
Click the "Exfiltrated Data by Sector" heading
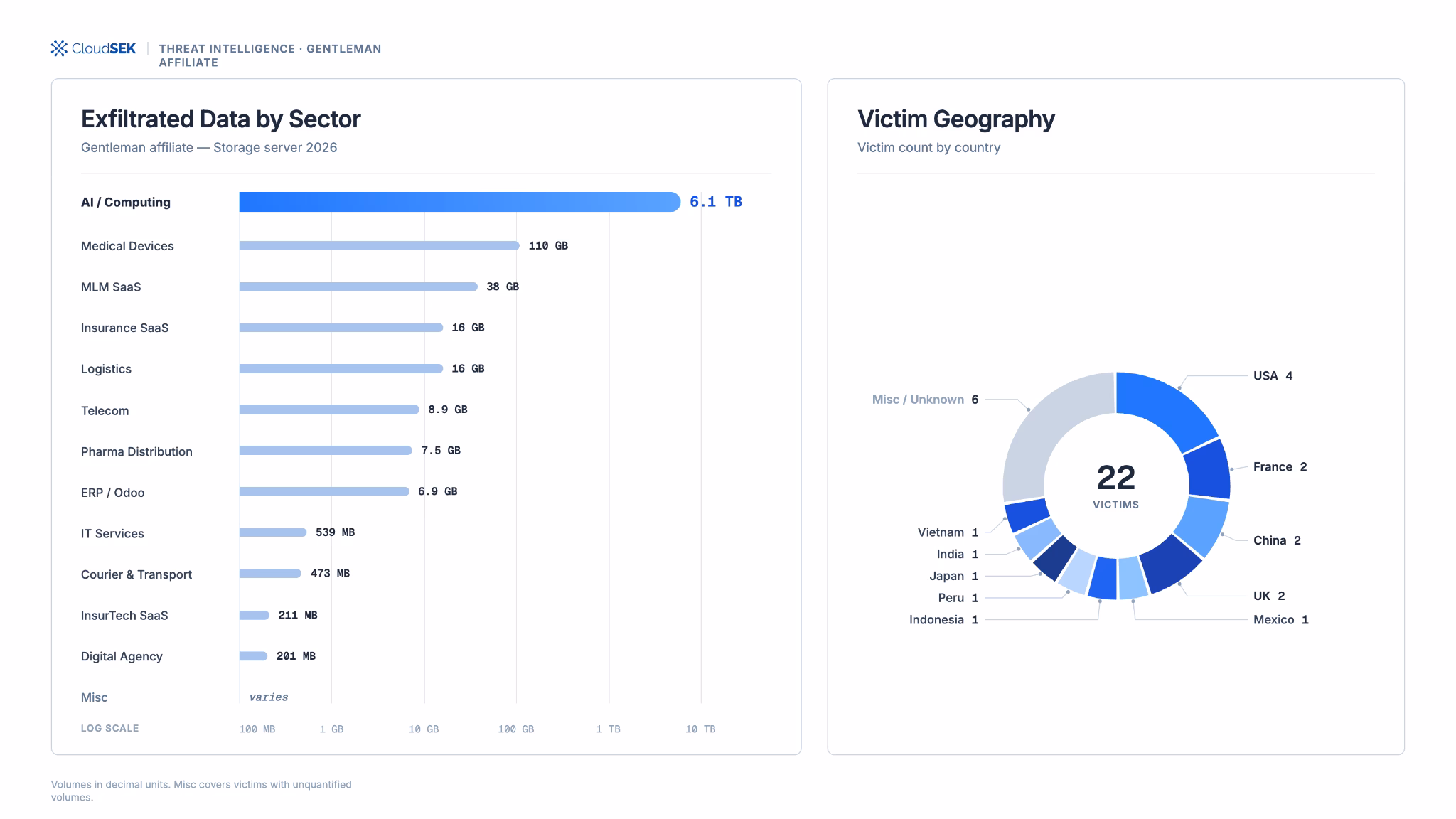click(220, 119)
